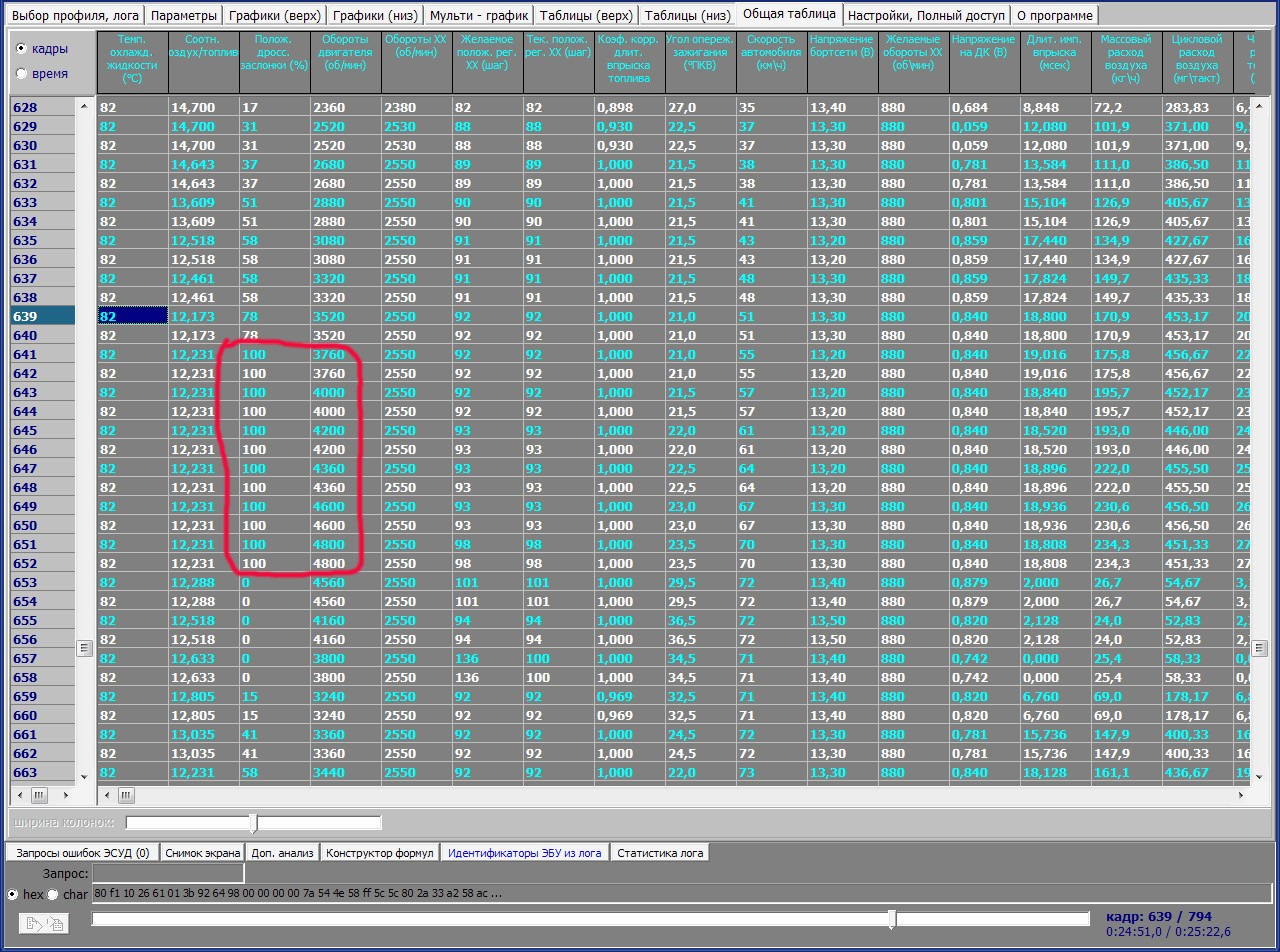1280x952 pixels.
Task: Click mass air flow cell 161,1 in row 663
Action: click(1127, 772)
